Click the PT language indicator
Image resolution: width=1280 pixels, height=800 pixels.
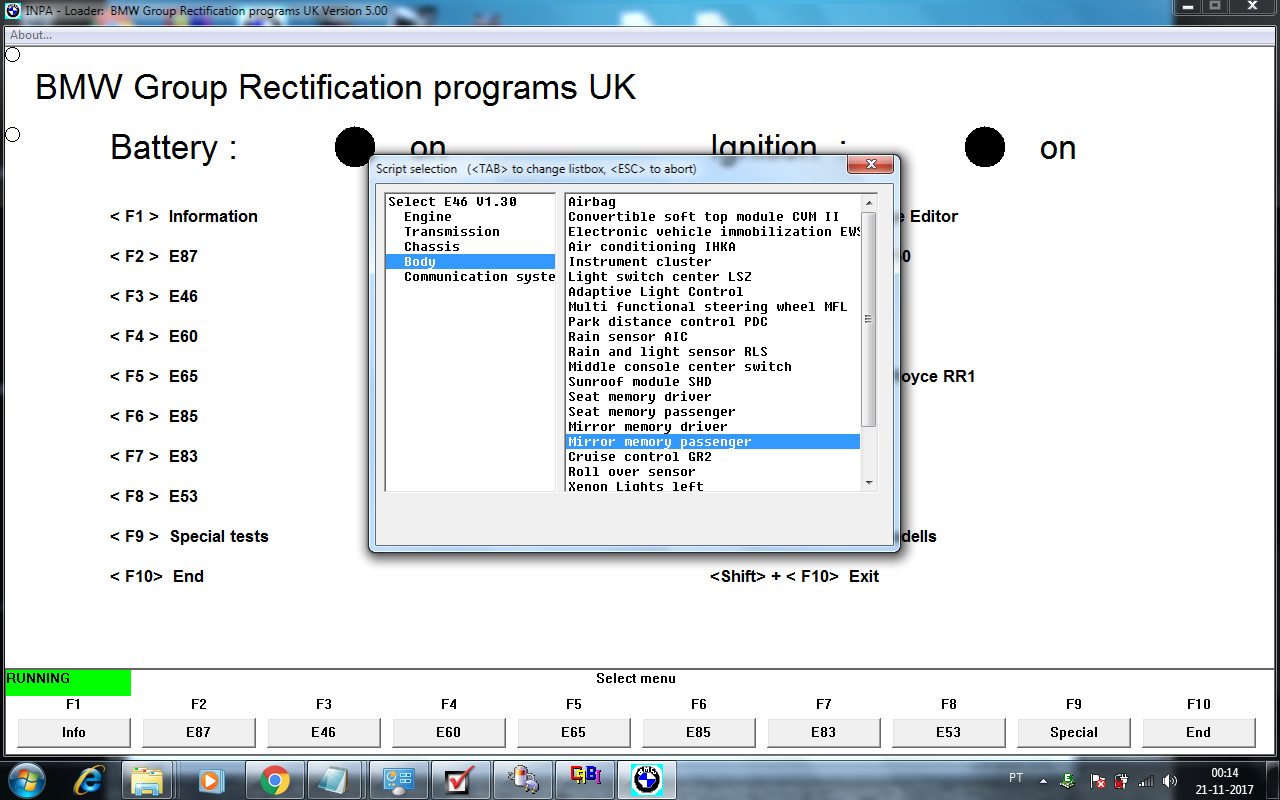point(1016,778)
